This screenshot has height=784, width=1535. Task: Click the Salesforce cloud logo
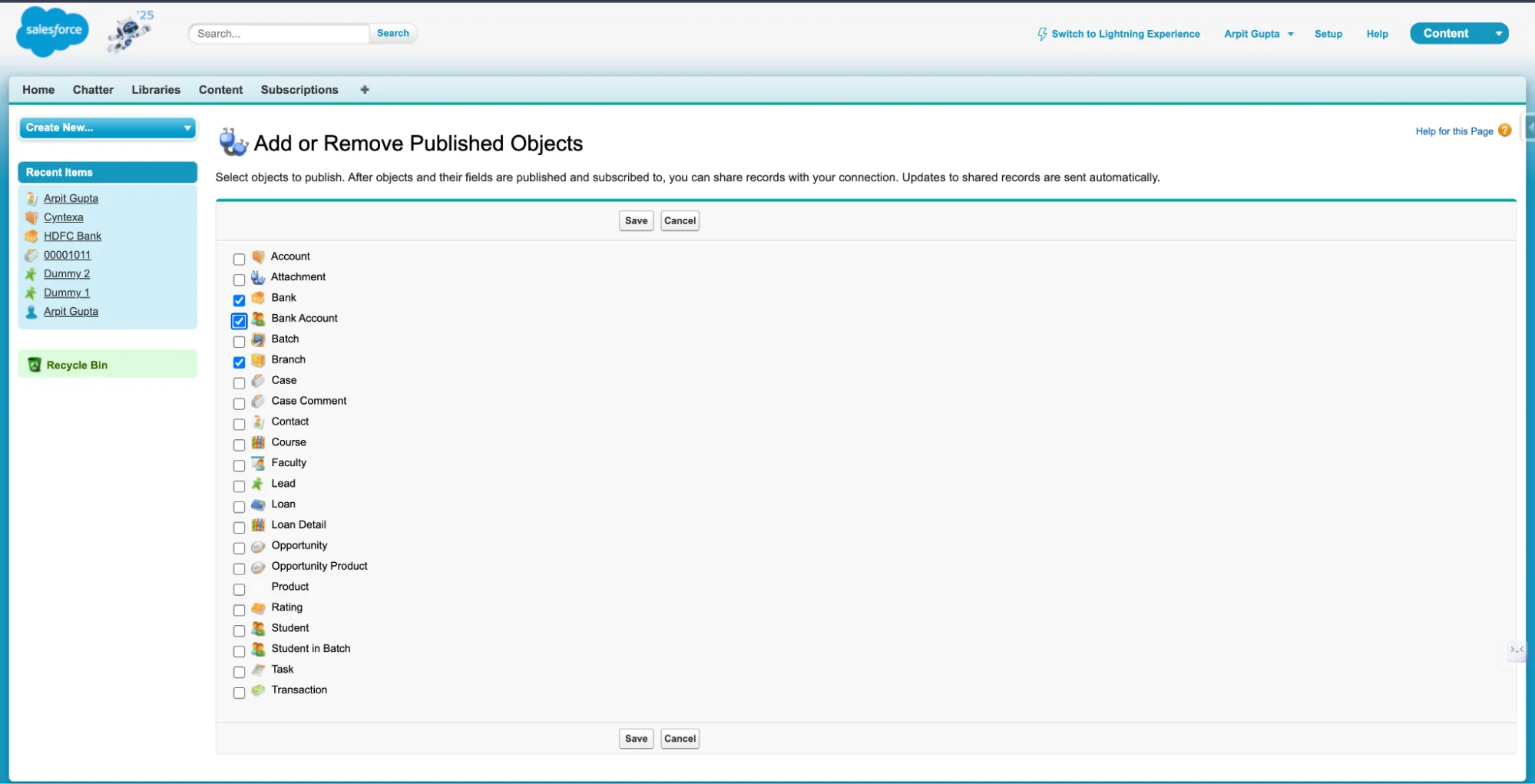51,31
